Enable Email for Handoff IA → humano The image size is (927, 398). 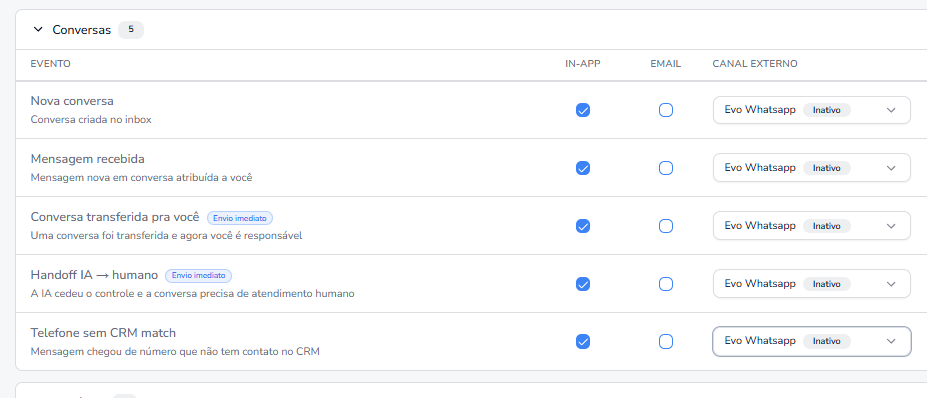coord(666,284)
